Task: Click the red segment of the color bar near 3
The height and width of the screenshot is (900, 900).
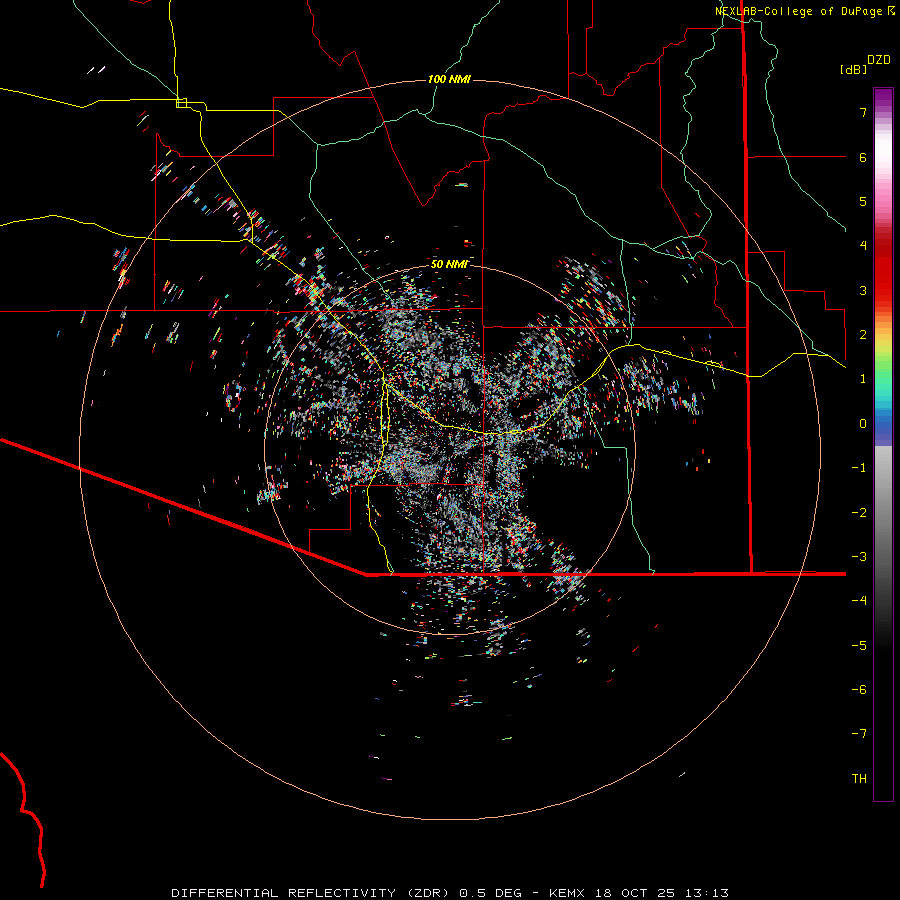Action: (x=883, y=281)
